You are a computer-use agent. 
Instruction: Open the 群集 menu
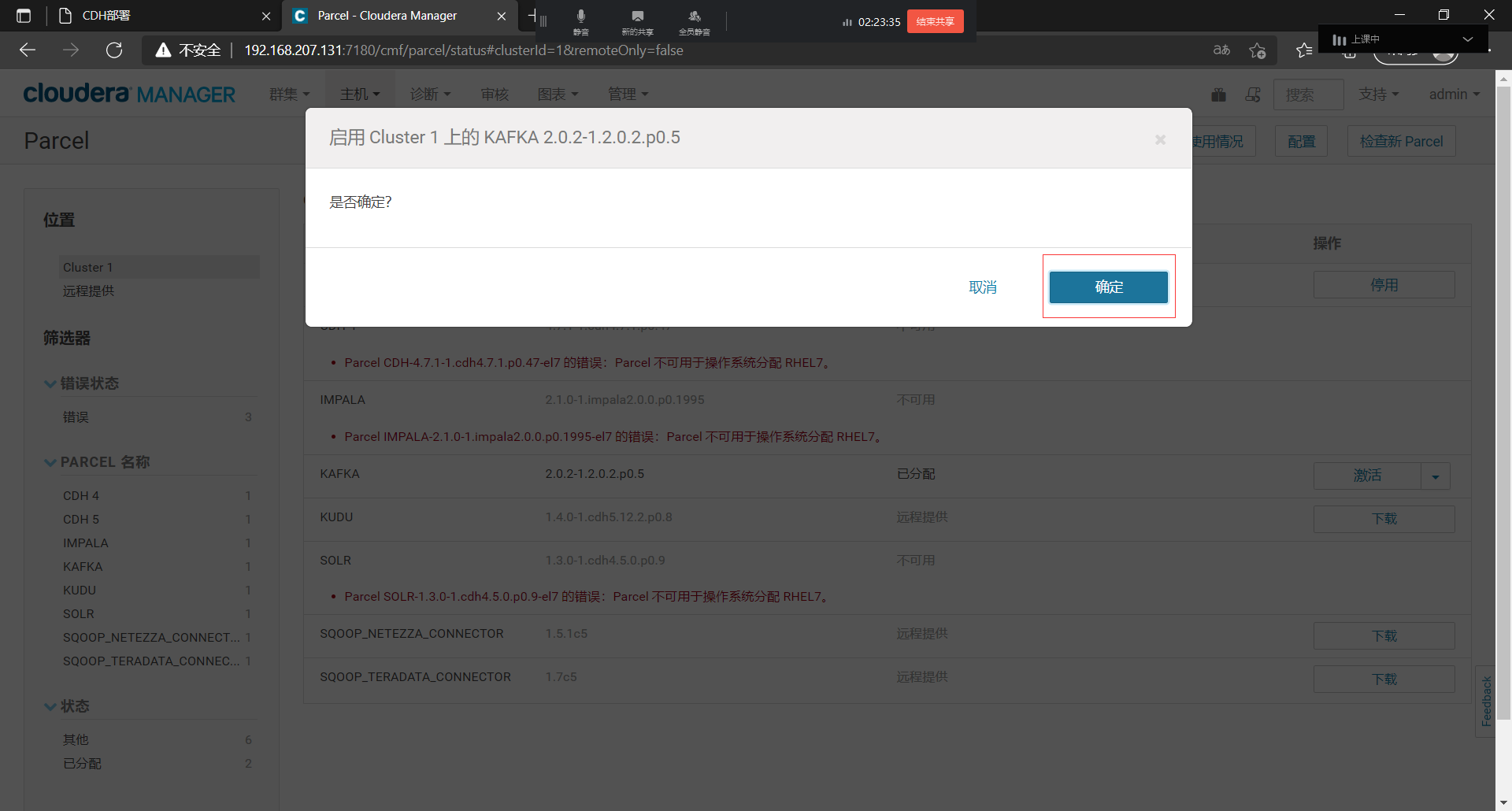pos(289,94)
